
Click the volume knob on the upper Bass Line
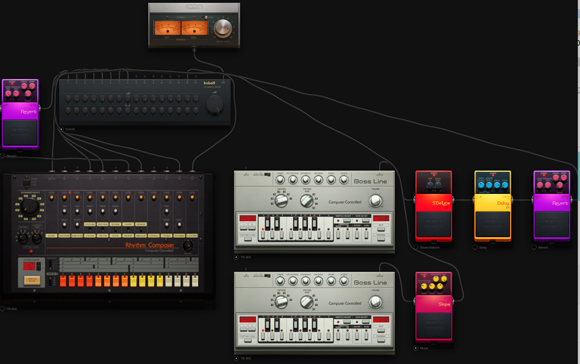375,200
